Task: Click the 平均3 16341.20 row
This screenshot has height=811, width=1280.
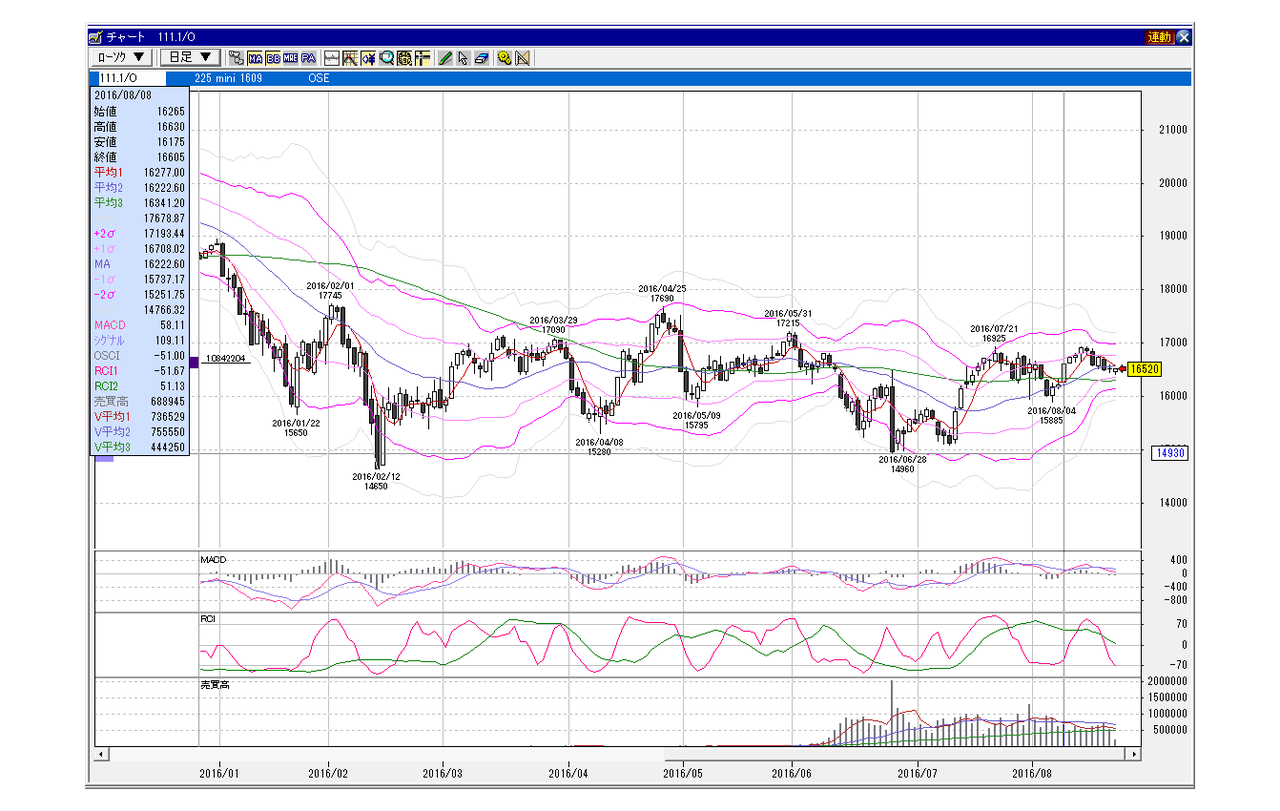Action: [x=139, y=203]
